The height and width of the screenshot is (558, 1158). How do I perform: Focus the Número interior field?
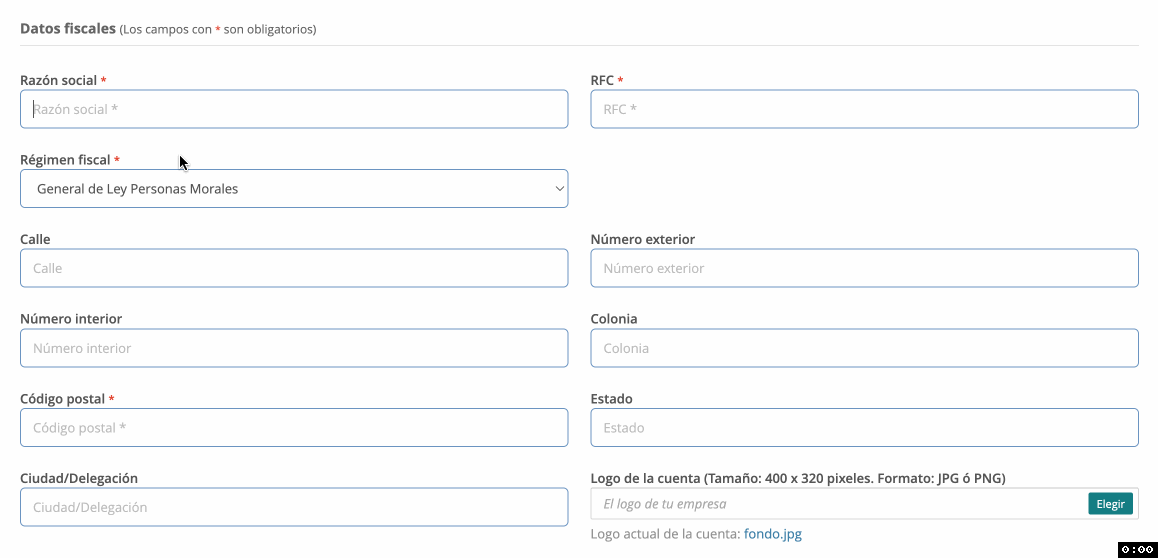pyautogui.click(x=294, y=348)
